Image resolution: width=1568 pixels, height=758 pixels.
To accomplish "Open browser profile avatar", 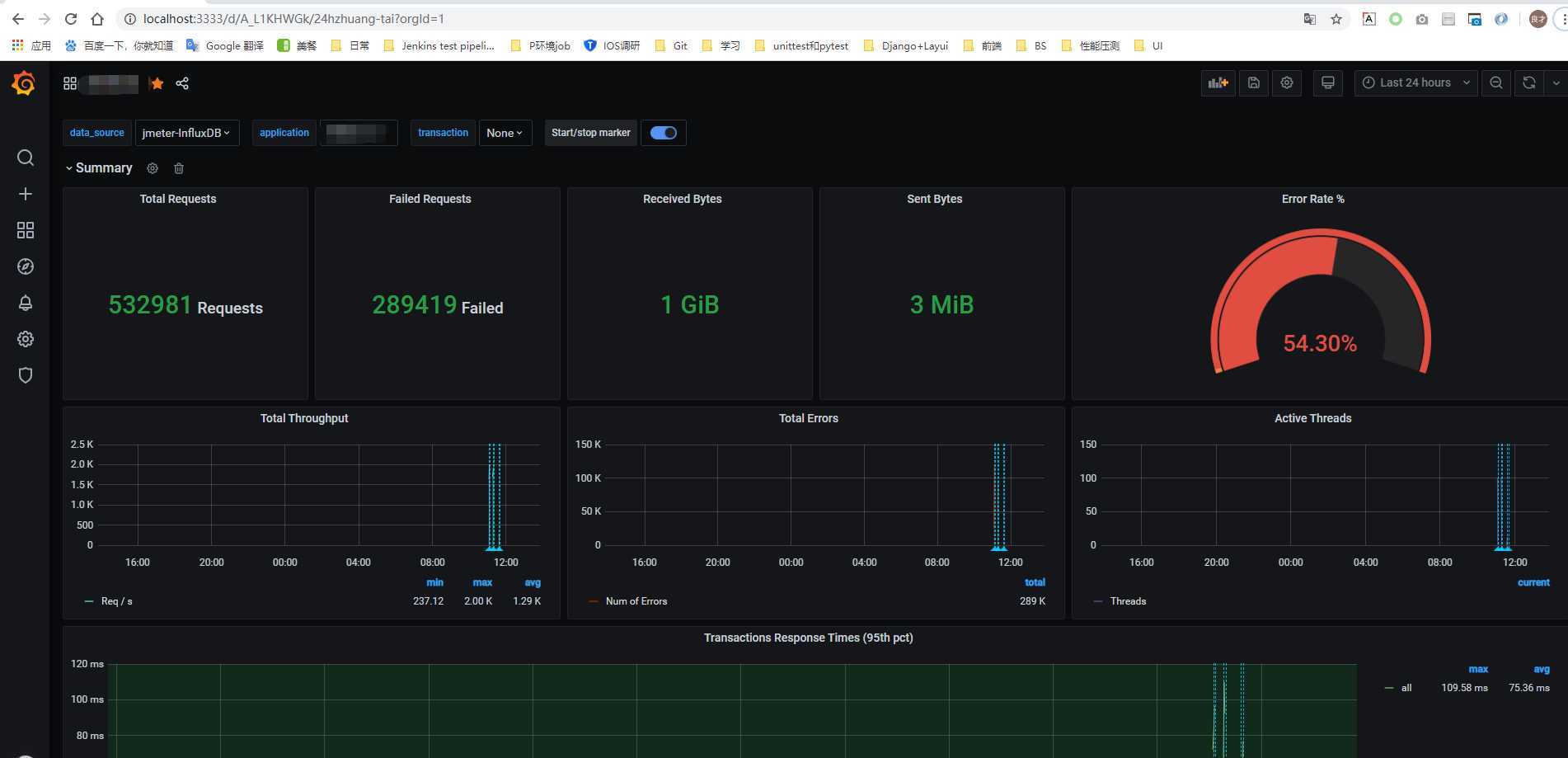I will (x=1537, y=19).
